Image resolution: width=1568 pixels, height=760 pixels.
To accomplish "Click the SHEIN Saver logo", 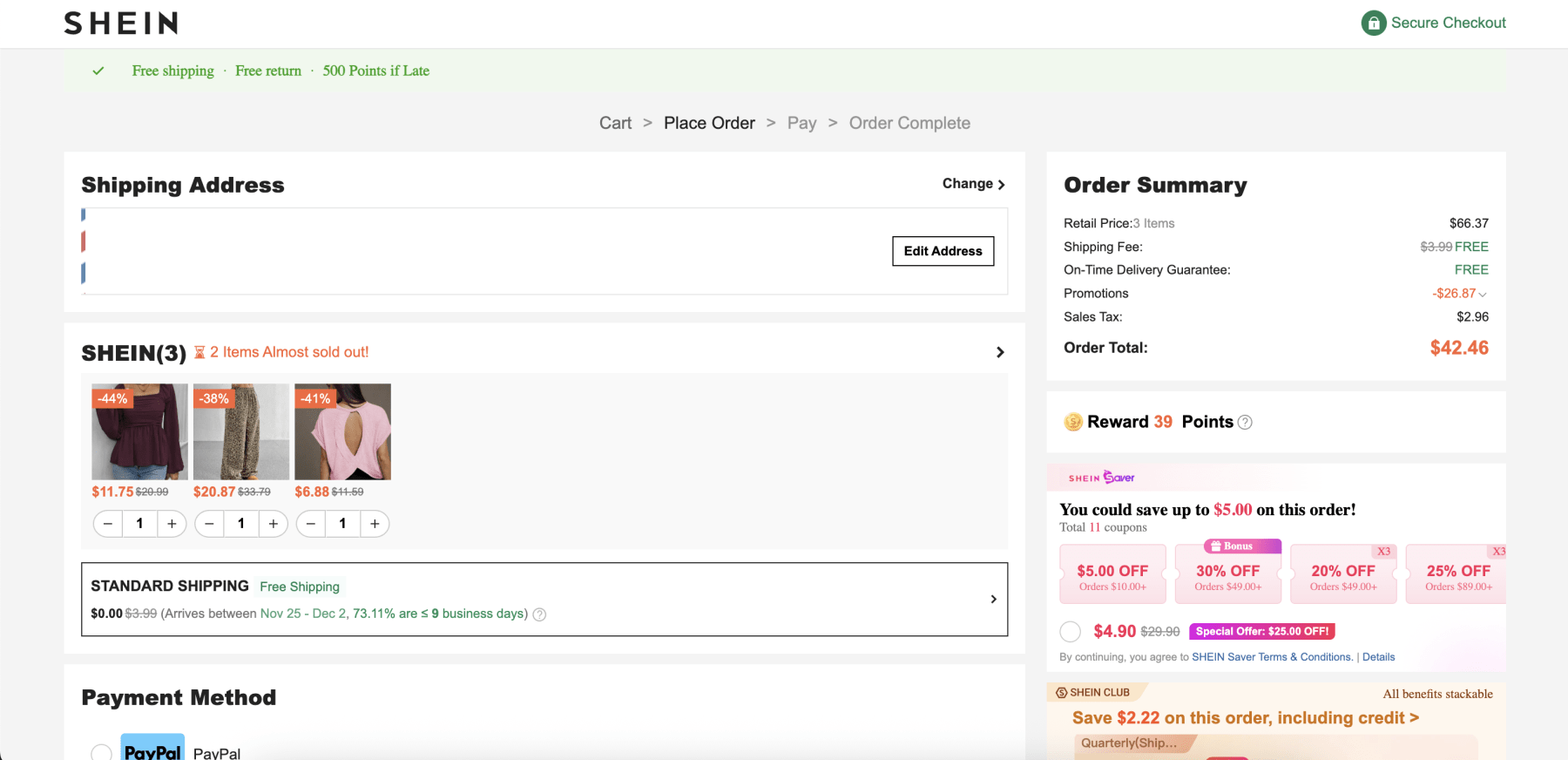I will click(1101, 478).
